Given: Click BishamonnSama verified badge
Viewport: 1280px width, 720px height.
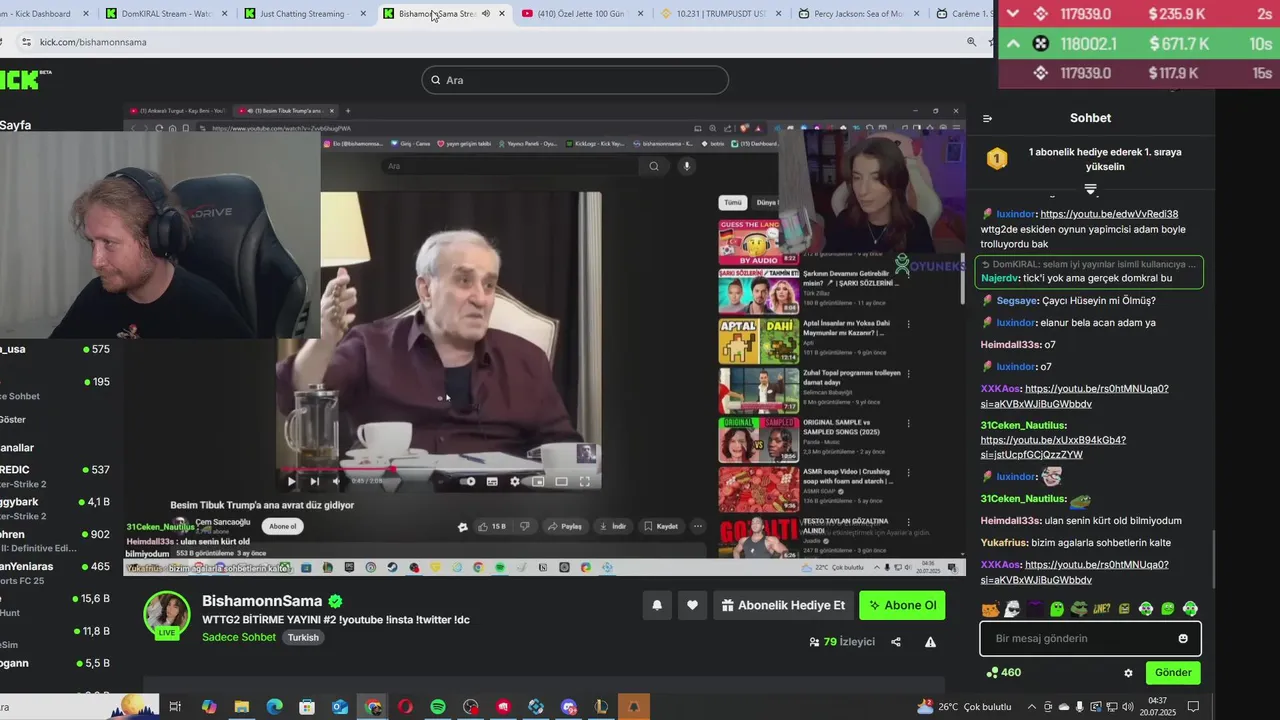Looking at the screenshot, I should [336, 601].
